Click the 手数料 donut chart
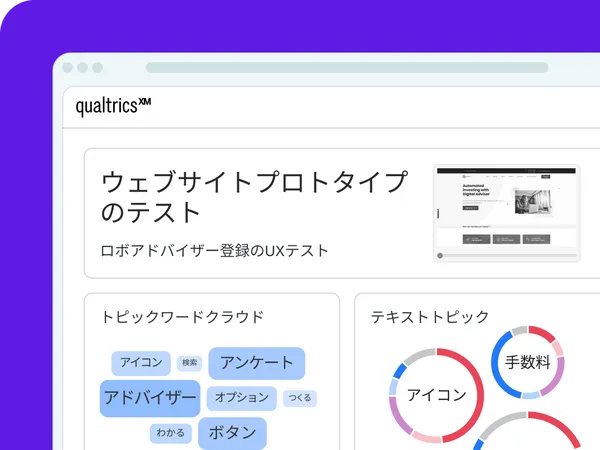The image size is (600, 450). tap(528, 362)
